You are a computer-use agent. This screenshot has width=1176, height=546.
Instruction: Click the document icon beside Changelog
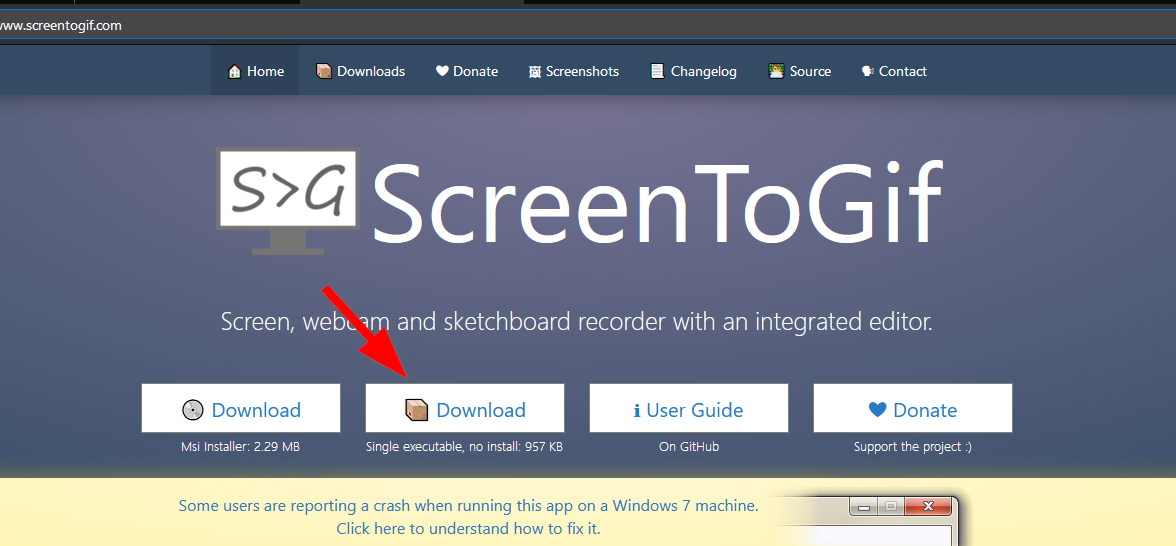(x=657, y=71)
